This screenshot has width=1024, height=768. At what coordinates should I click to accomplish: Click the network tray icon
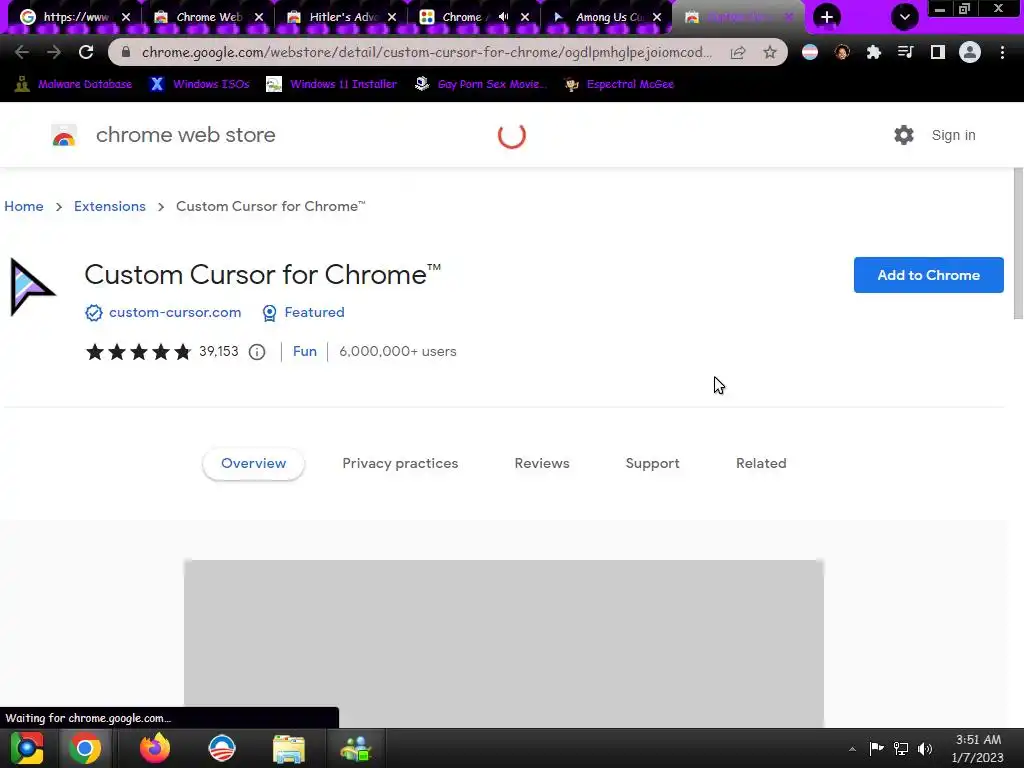(x=901, y=749)
